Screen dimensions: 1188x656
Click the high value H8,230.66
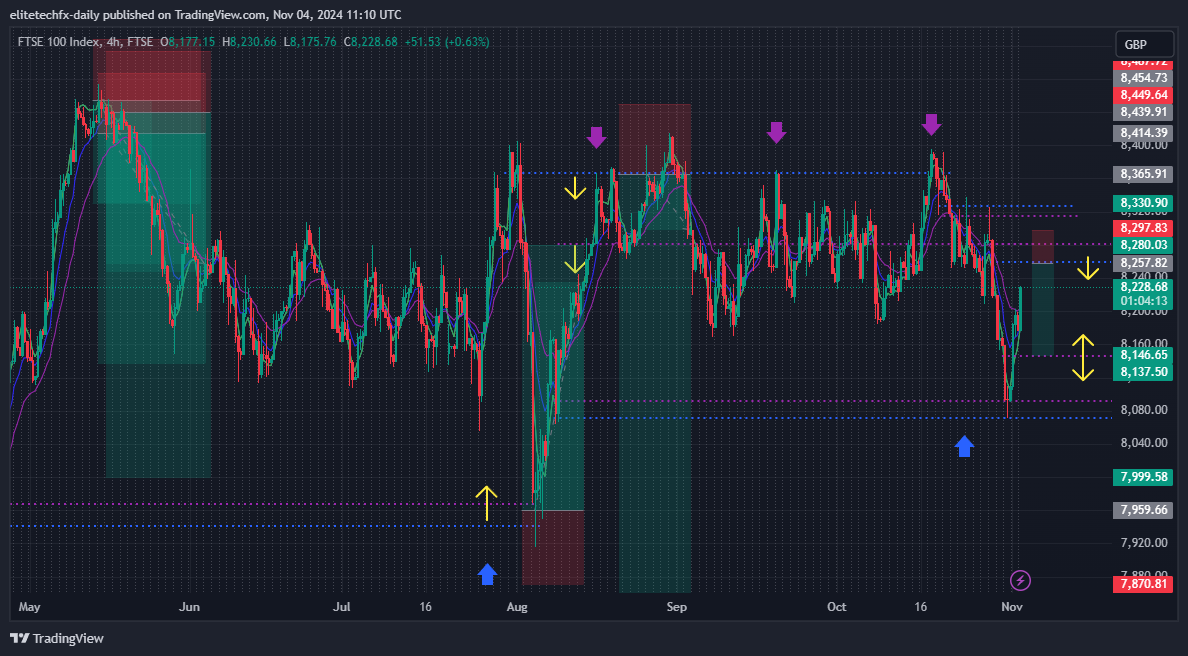point(249,42)
